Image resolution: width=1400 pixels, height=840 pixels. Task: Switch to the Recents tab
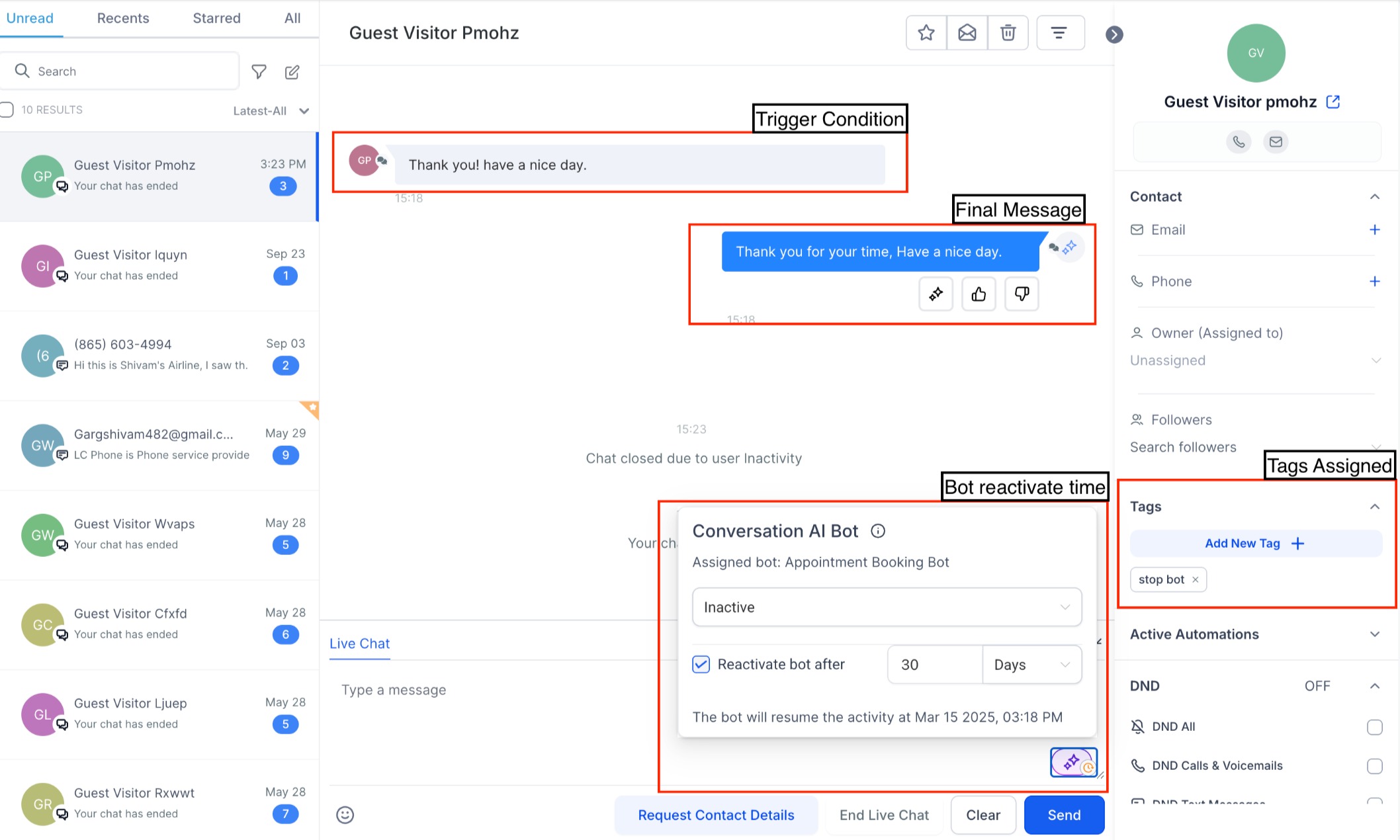[x=123, y=19]
